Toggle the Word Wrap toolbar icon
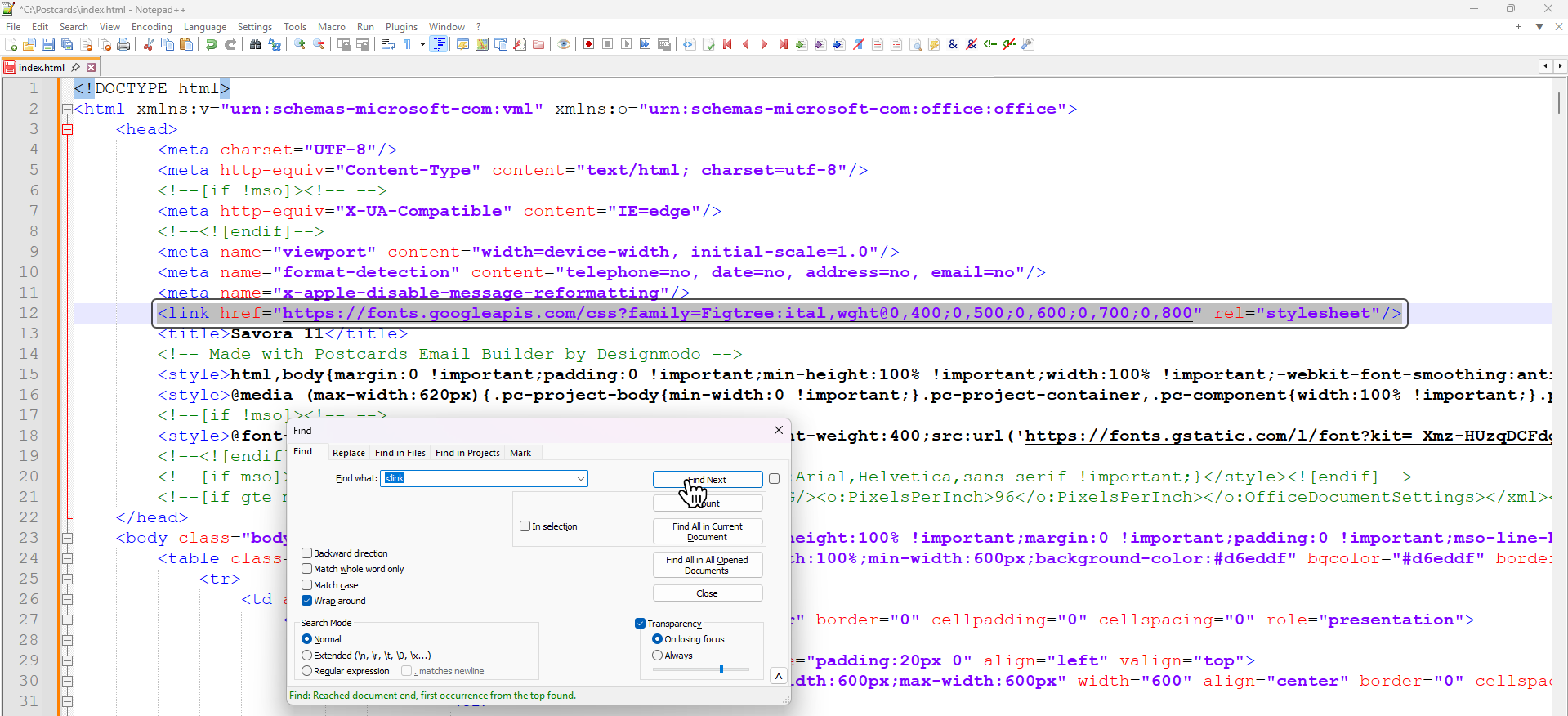This screenshot has width=1568, height=716. tap(388, 44)
